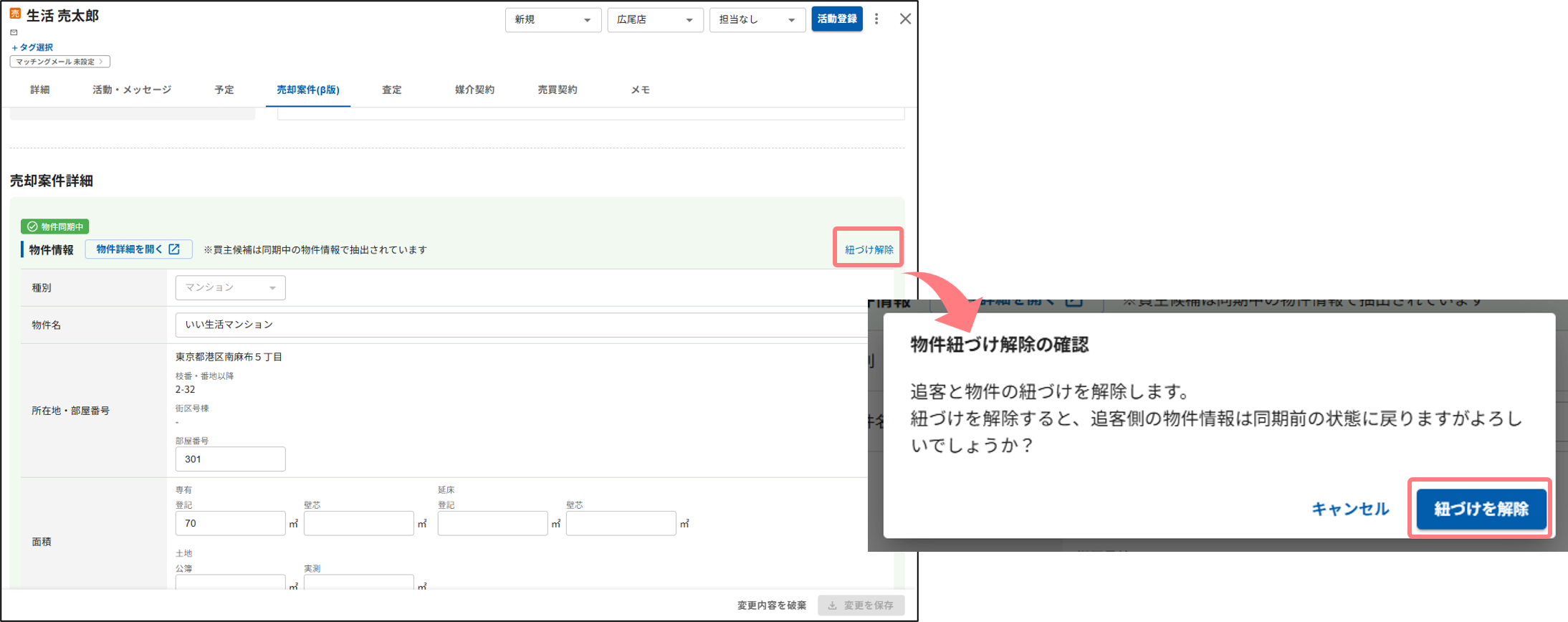Click the 延床 壁芯 area input field

tap(621, 523)
